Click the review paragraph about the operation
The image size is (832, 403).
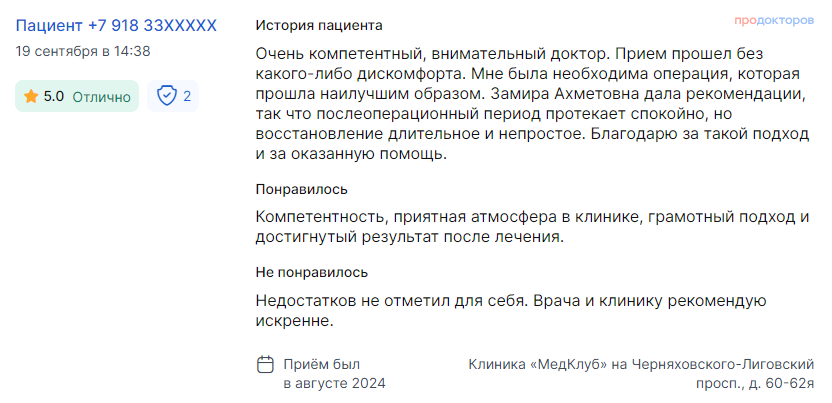pos(532,104)
